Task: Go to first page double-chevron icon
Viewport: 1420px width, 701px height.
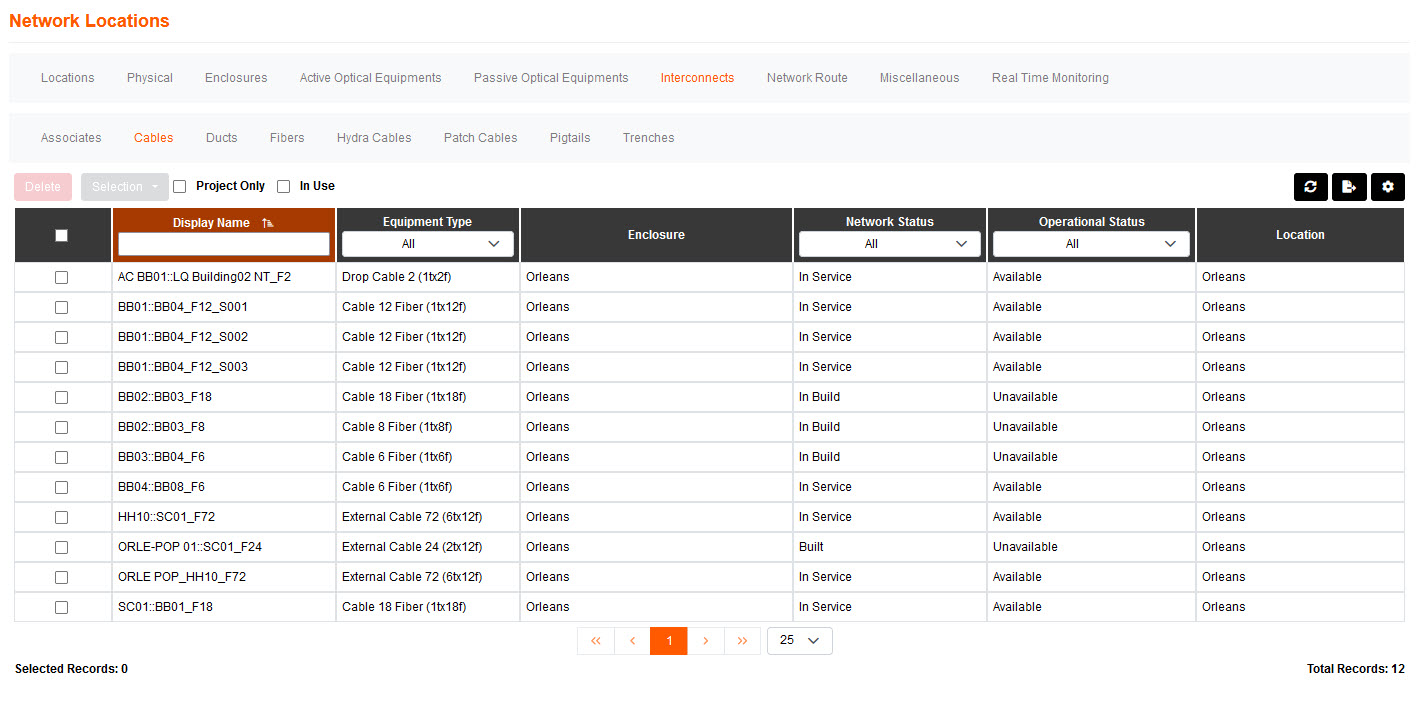Action: click(x=595, y=641)
